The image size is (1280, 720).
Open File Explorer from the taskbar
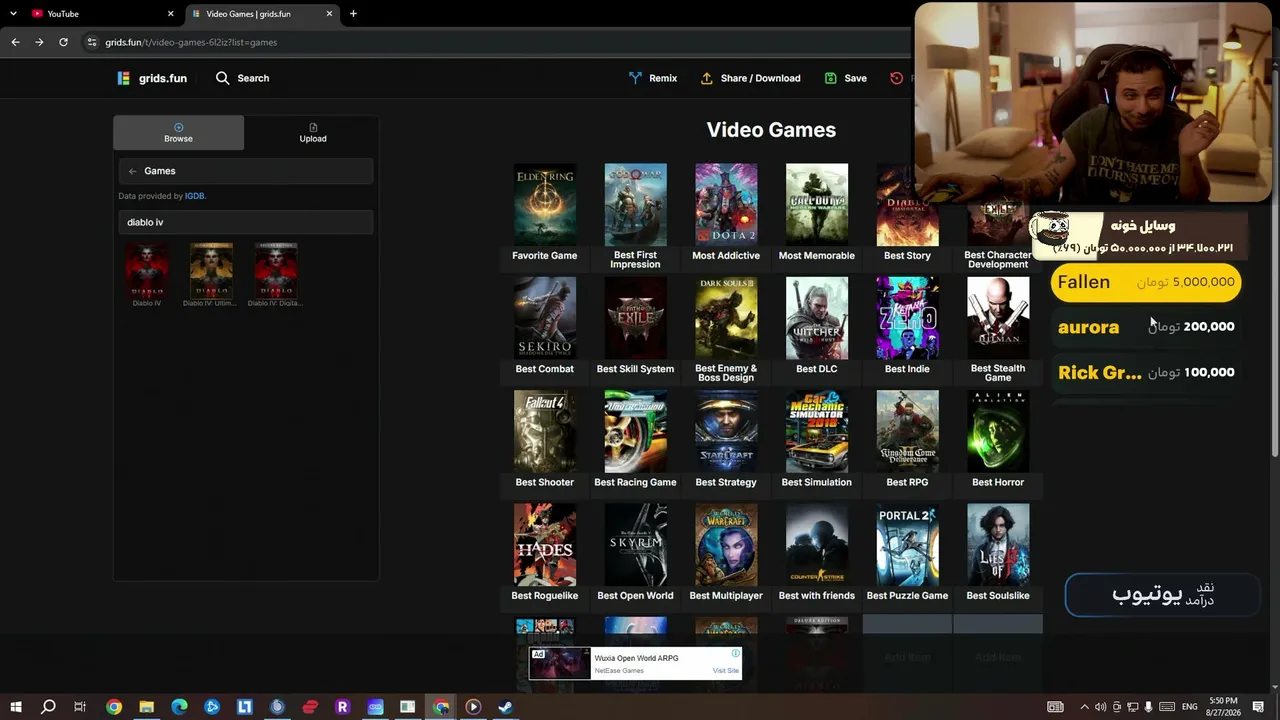[146, 707]
